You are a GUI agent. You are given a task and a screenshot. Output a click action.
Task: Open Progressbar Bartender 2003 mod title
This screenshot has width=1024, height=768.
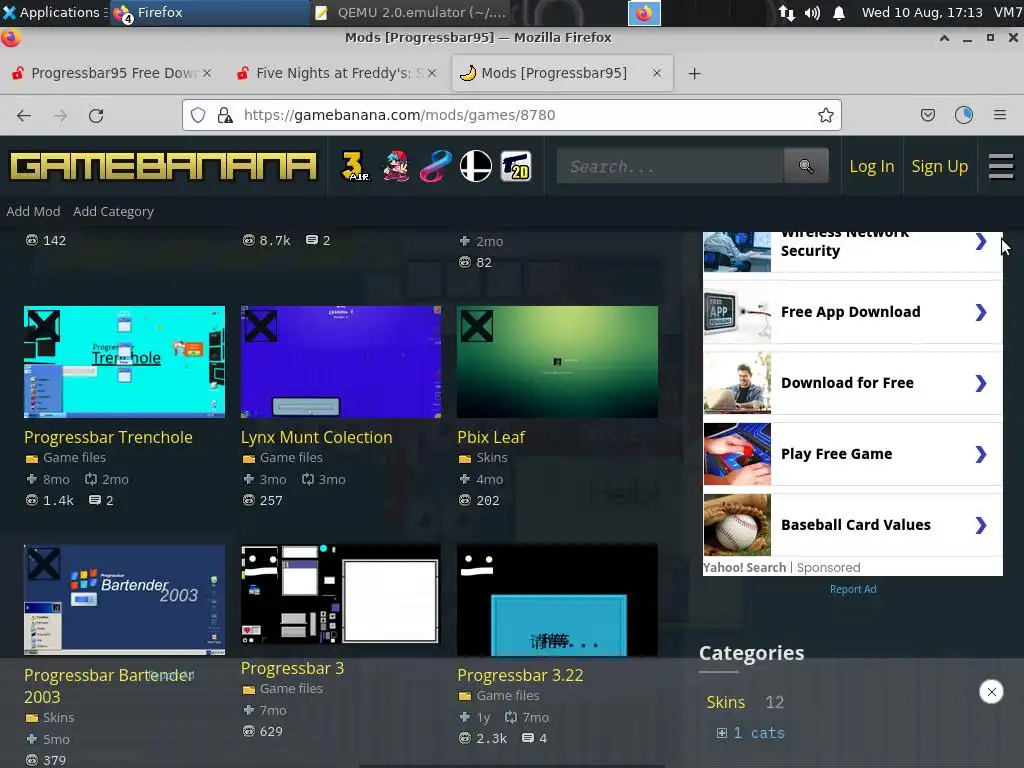pos(108,686)
